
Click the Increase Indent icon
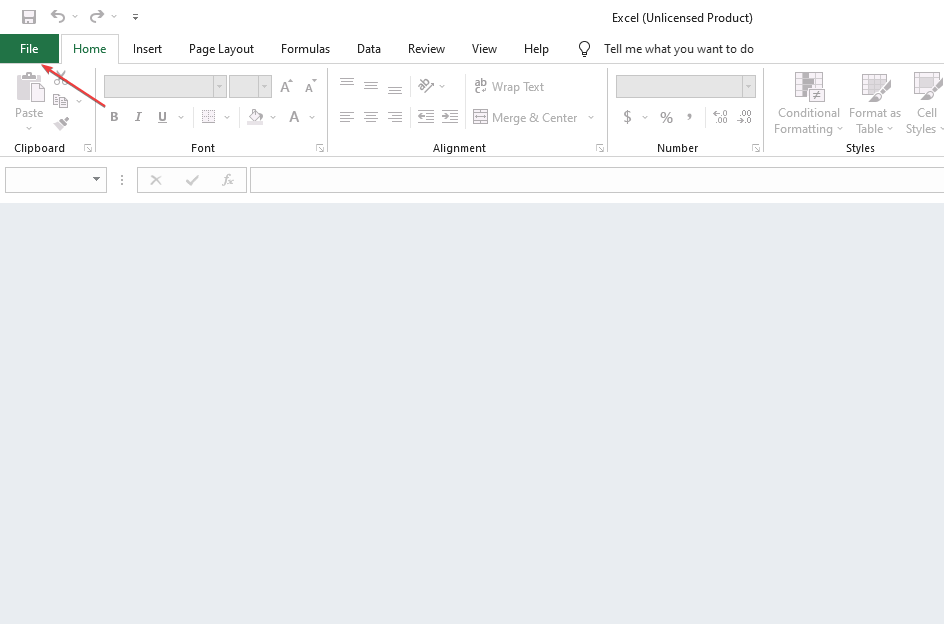[x=450, y=117]
